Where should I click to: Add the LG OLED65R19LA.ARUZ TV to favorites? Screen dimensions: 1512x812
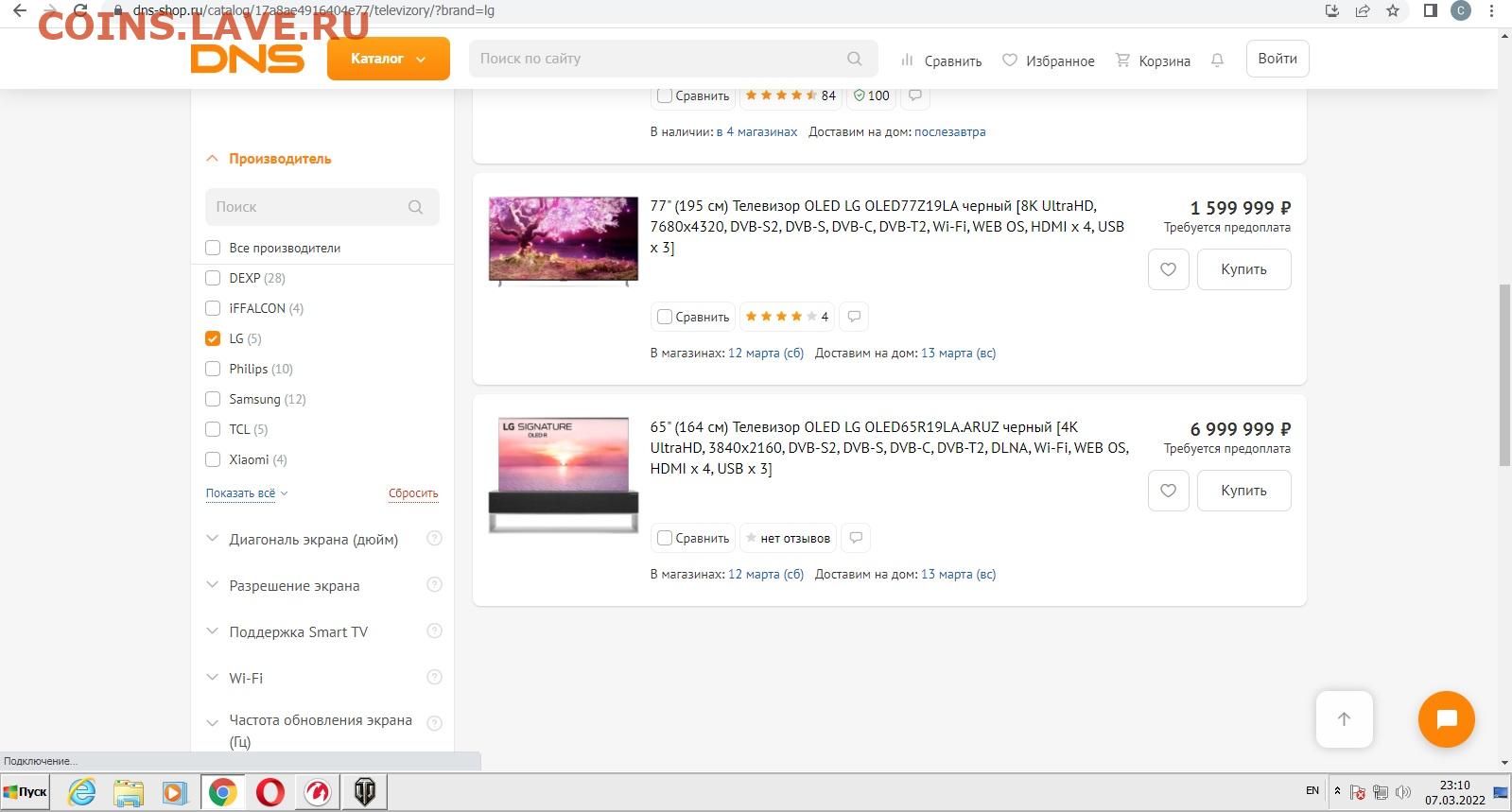pos(1168,491)
